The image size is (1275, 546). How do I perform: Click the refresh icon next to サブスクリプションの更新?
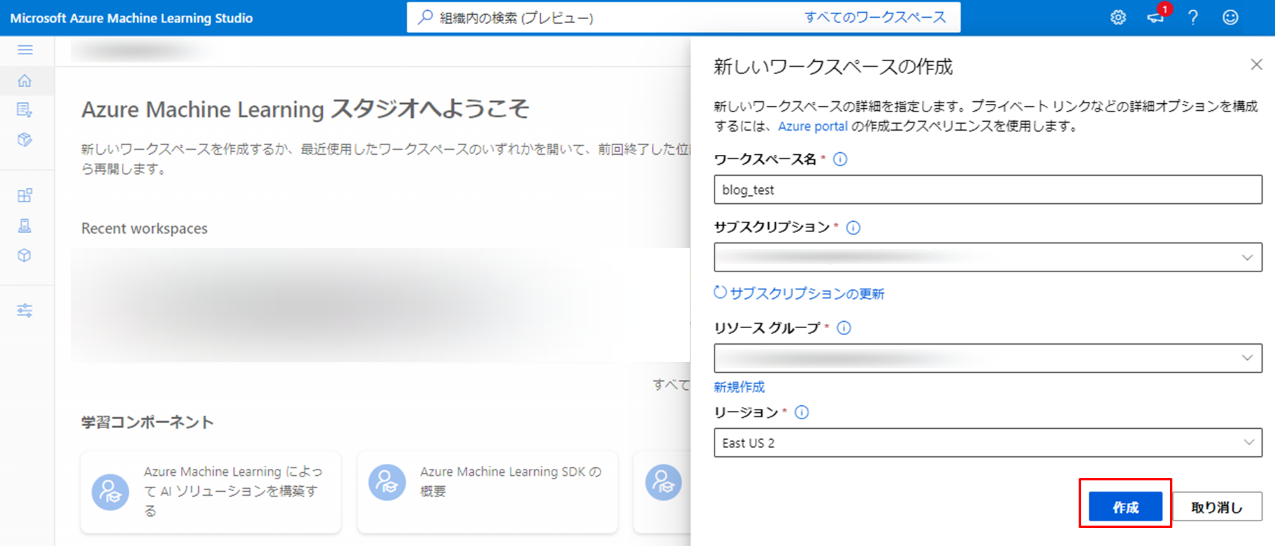pos(720,293)
